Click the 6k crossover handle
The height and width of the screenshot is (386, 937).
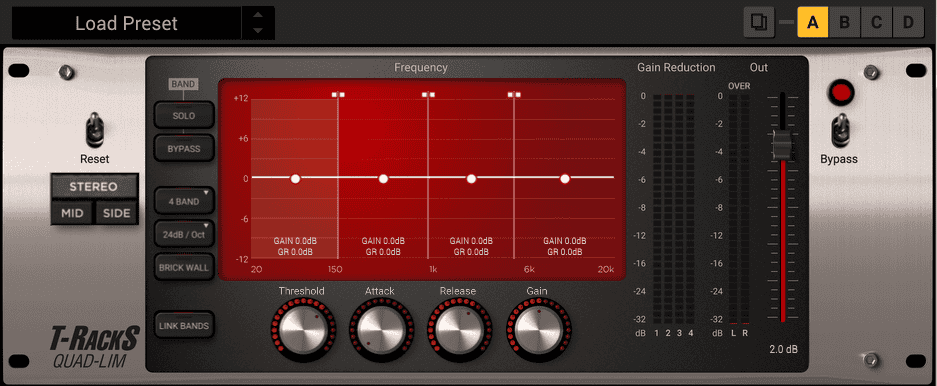(514, 94)
